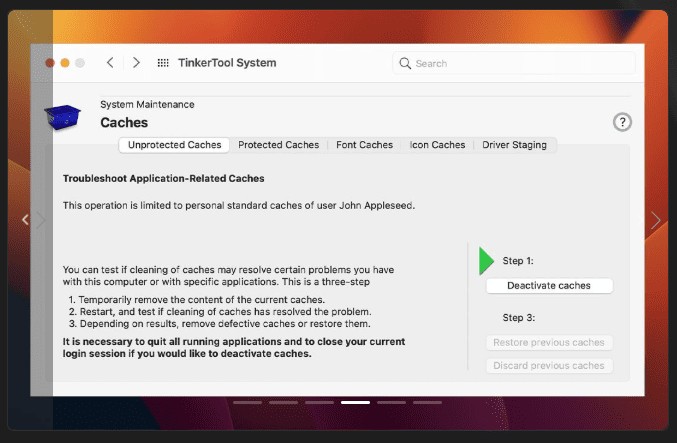
Task: Select the Unprotected Caches tab
Action: tap(174, 145)
